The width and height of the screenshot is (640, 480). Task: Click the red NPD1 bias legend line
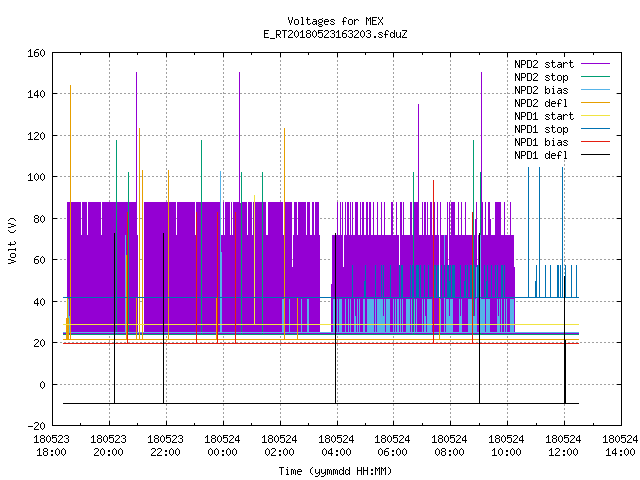(x=595, y=142)
